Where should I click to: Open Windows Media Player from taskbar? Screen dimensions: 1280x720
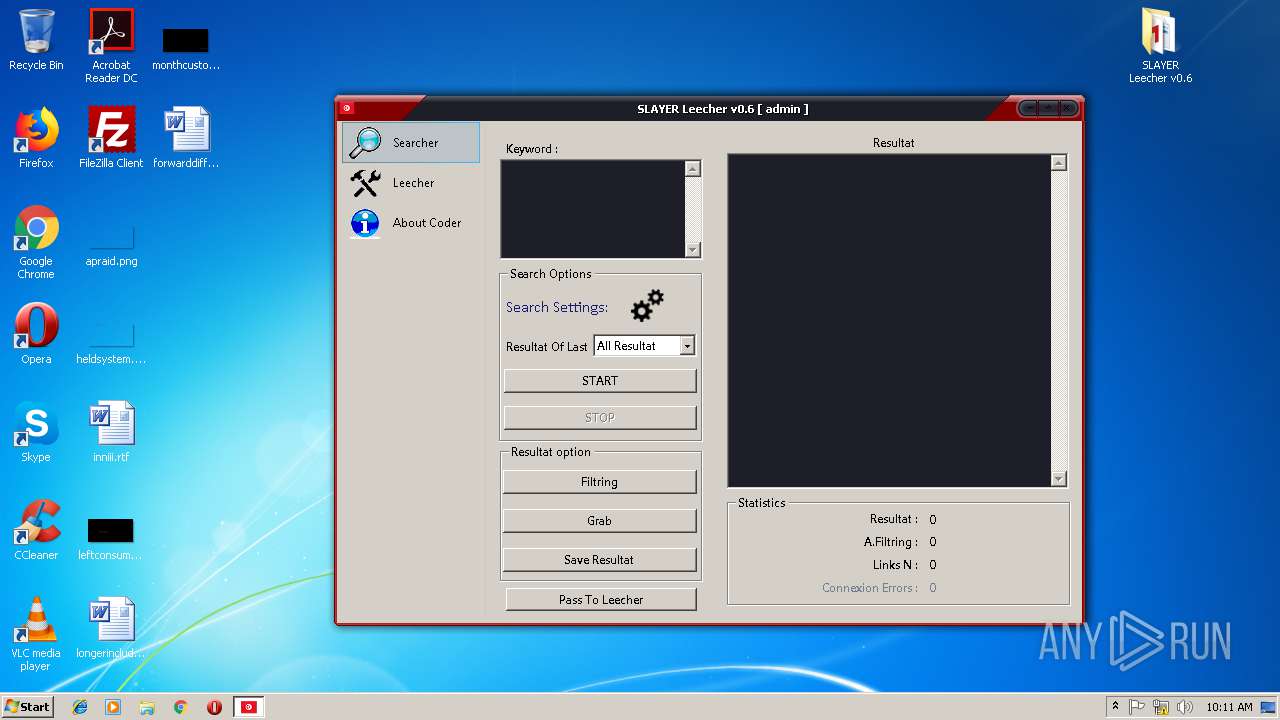tap(113, 707)
